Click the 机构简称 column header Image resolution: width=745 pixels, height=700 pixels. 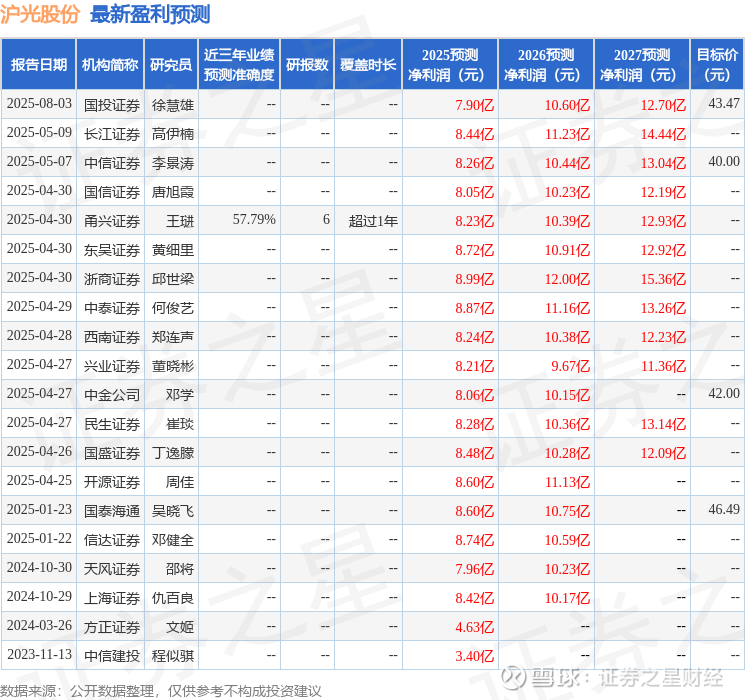(x=110, y=64)
